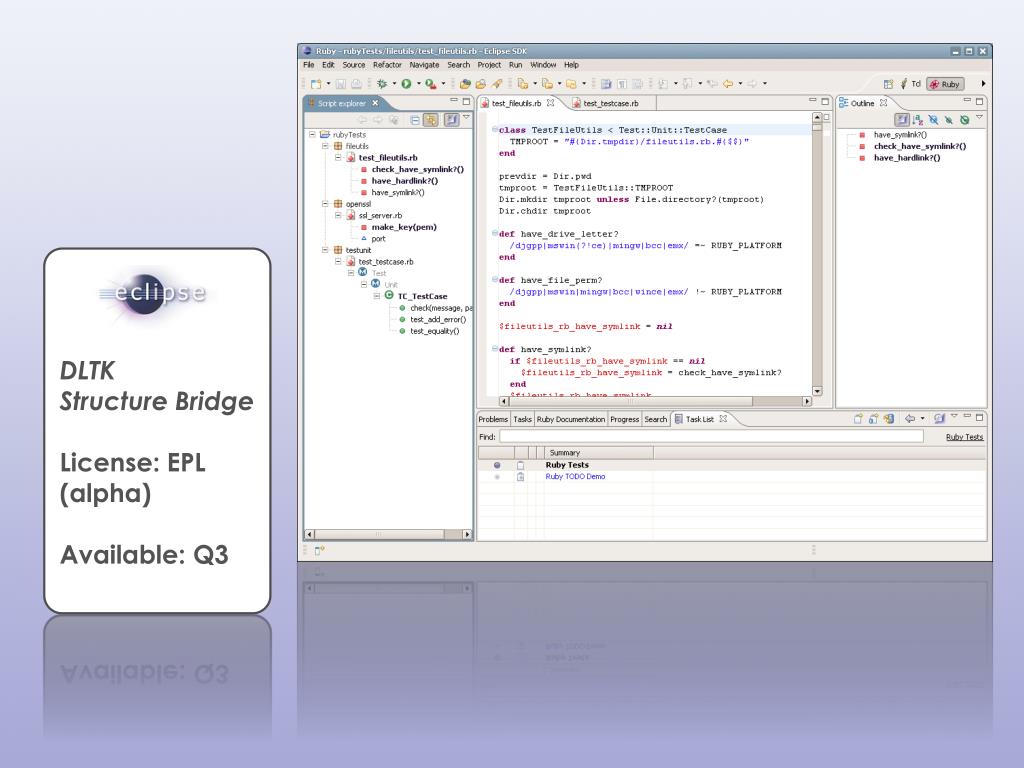Maximize the Outline view panel
This screenshot has height=768, width=1024.
980,101
